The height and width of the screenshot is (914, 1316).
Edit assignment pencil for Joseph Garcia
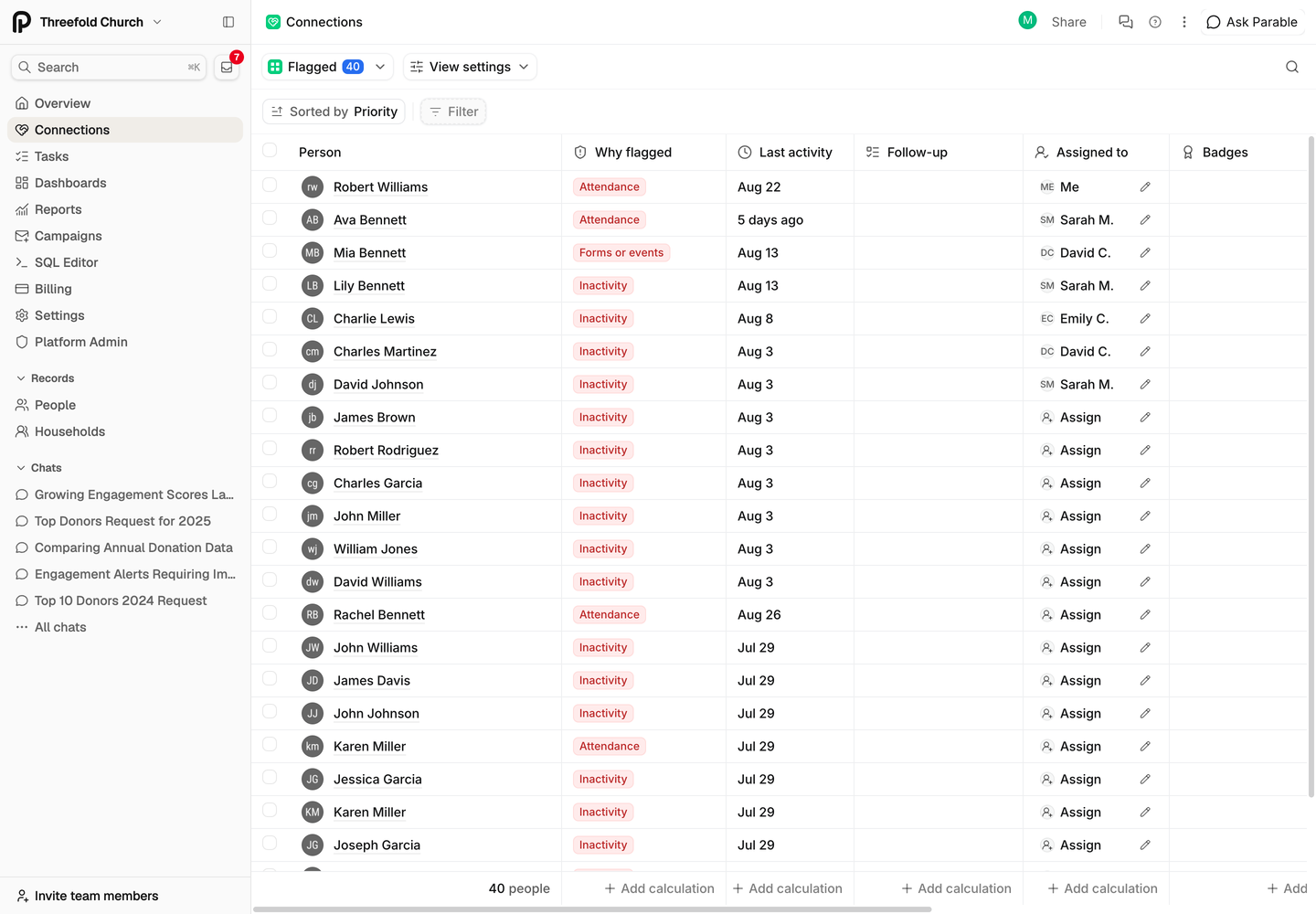(x=1145, y=845)
